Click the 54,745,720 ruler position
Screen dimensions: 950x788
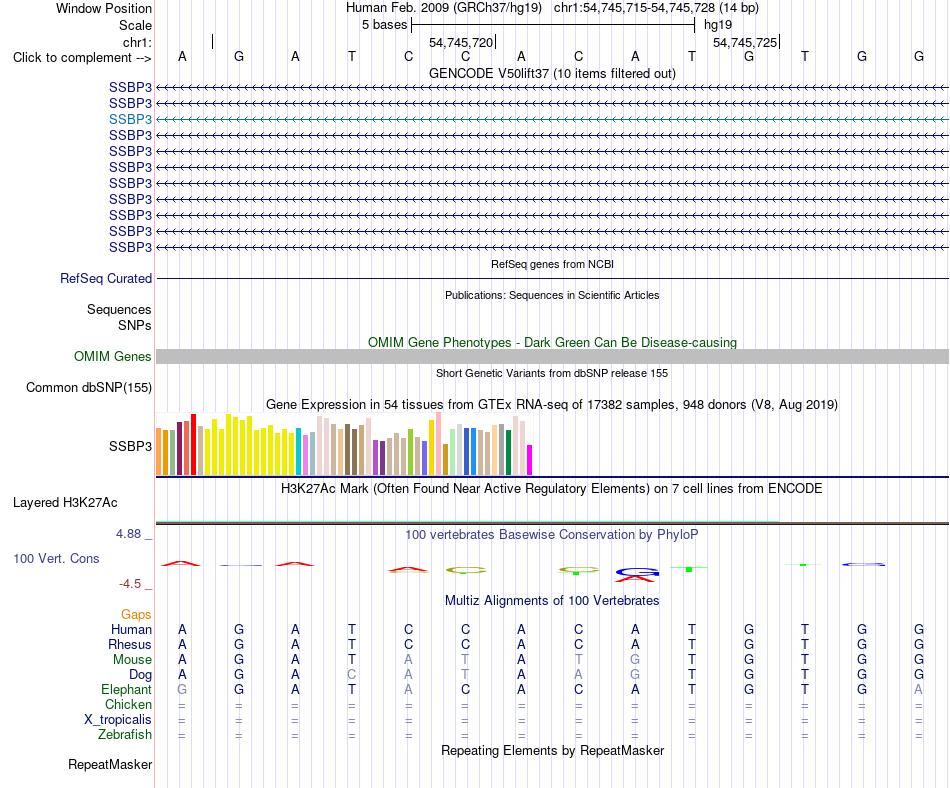pyautogui.click(x=461, y=42)
